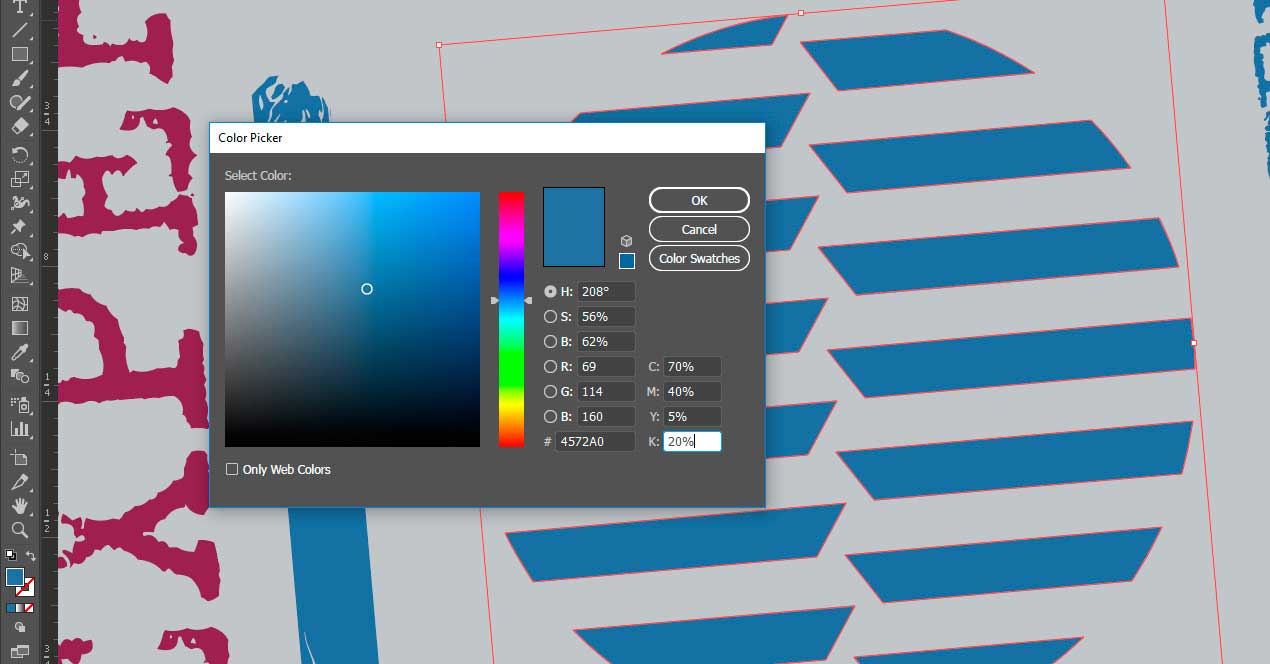This screenshot has width=1270, height=664.
Task: Select the Rotate tool
Action: 19,154
